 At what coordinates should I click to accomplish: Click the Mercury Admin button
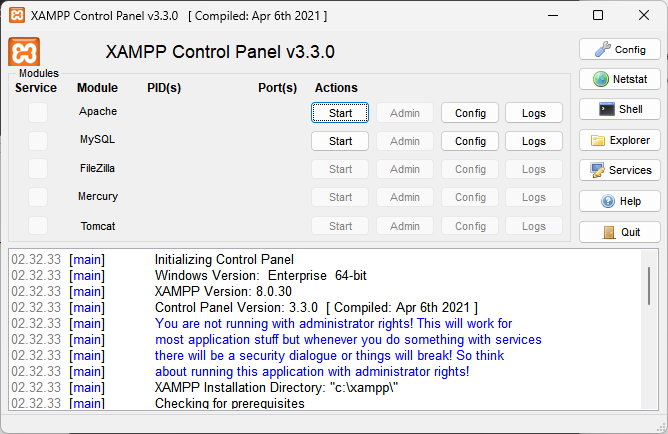[405, 197]
